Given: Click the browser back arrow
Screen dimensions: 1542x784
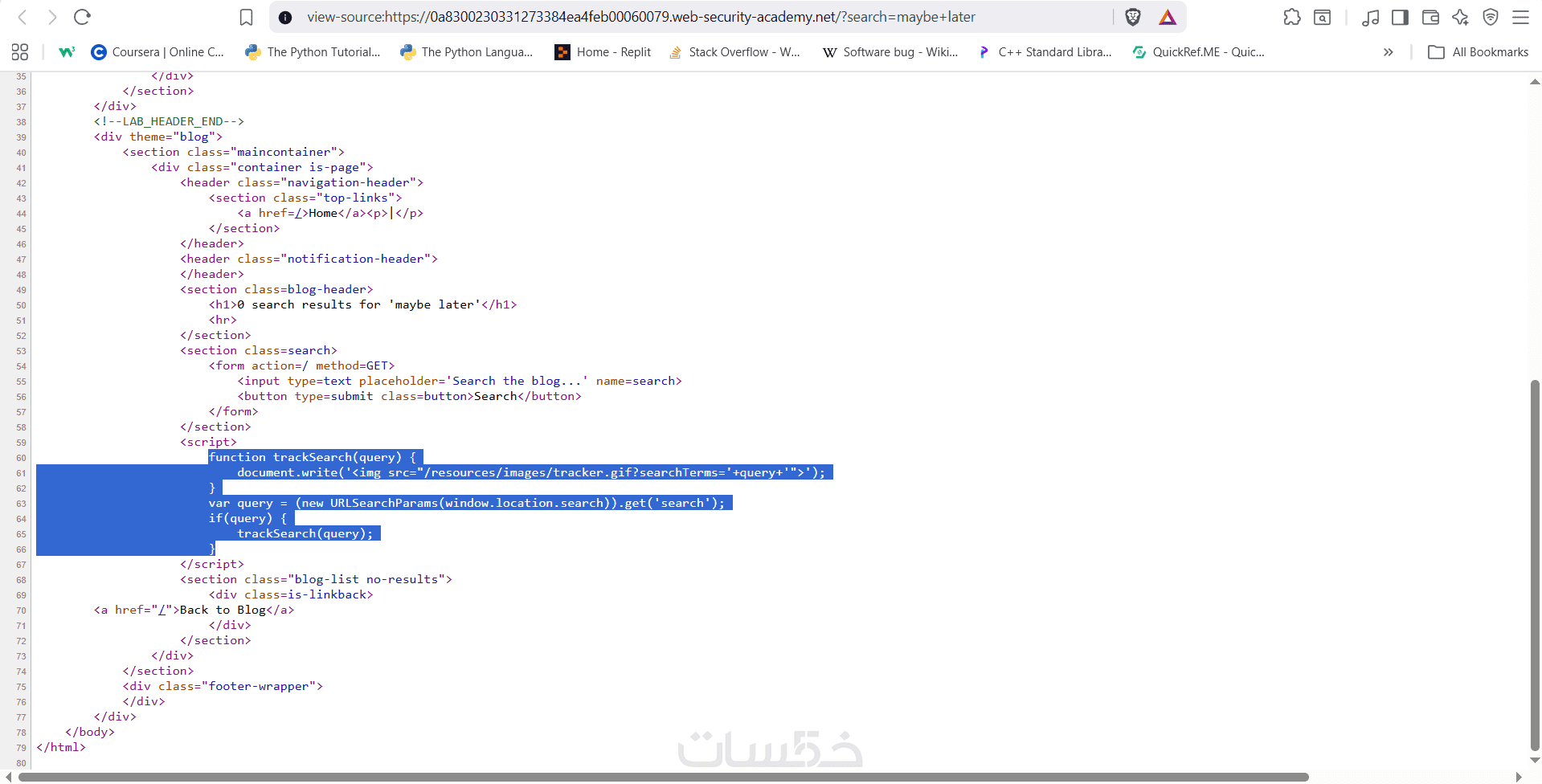Looking at the screenshot, I should click(22, 17).
